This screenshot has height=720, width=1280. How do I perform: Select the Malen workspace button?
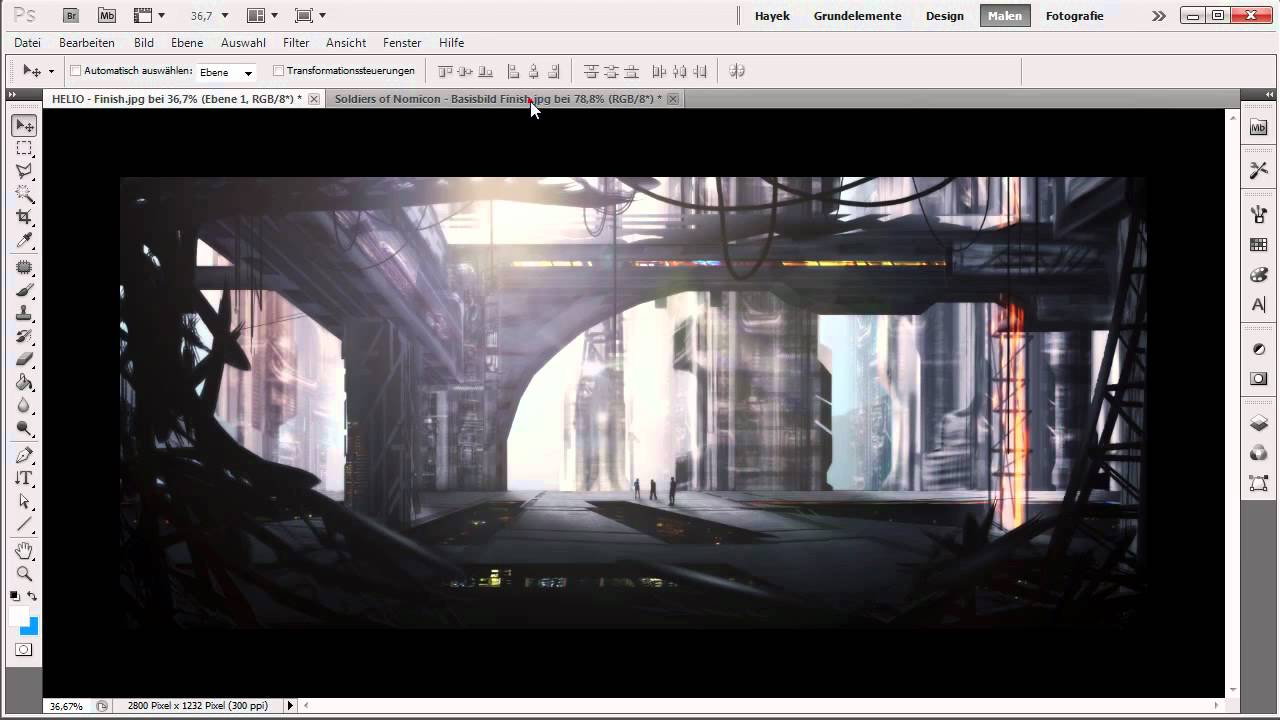tap(1005, 16)
